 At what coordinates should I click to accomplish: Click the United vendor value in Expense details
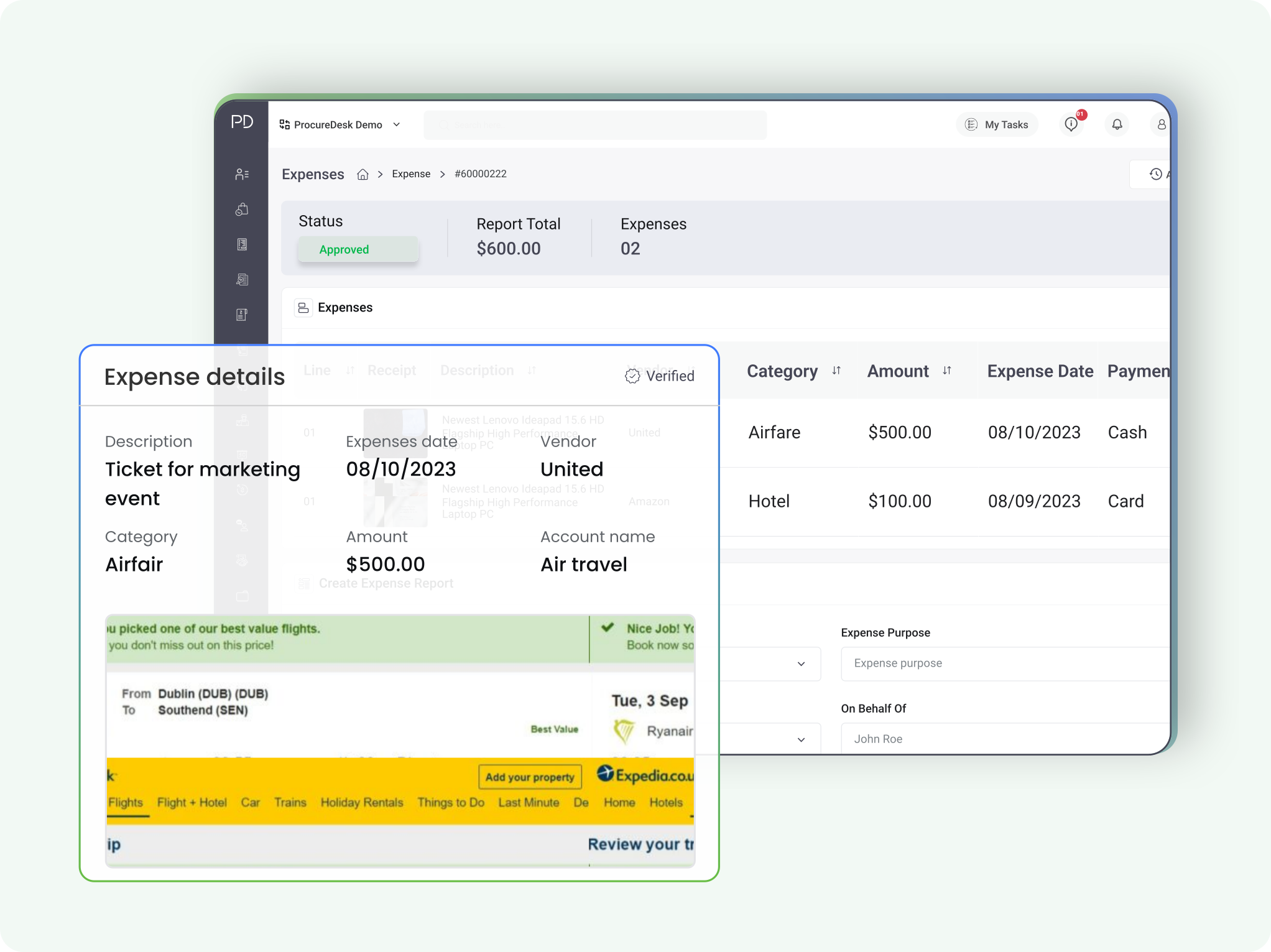point(571,469)
